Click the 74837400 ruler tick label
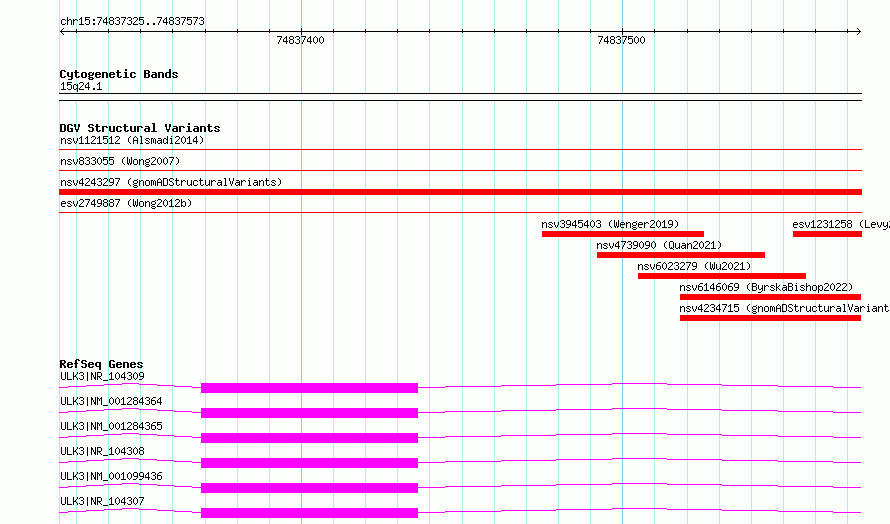 (300, 40)
